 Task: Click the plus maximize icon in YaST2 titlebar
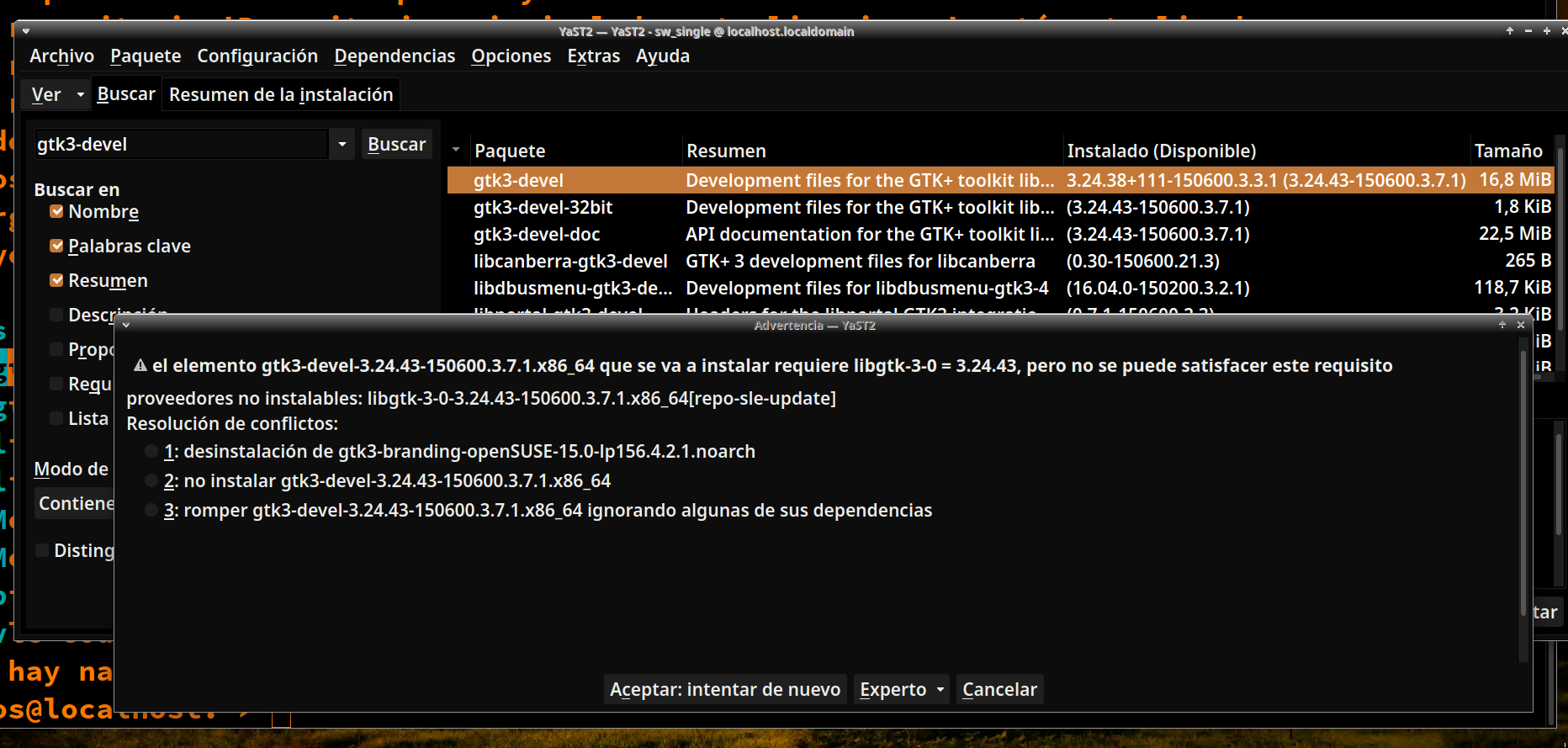click(x=1546, y=31)
